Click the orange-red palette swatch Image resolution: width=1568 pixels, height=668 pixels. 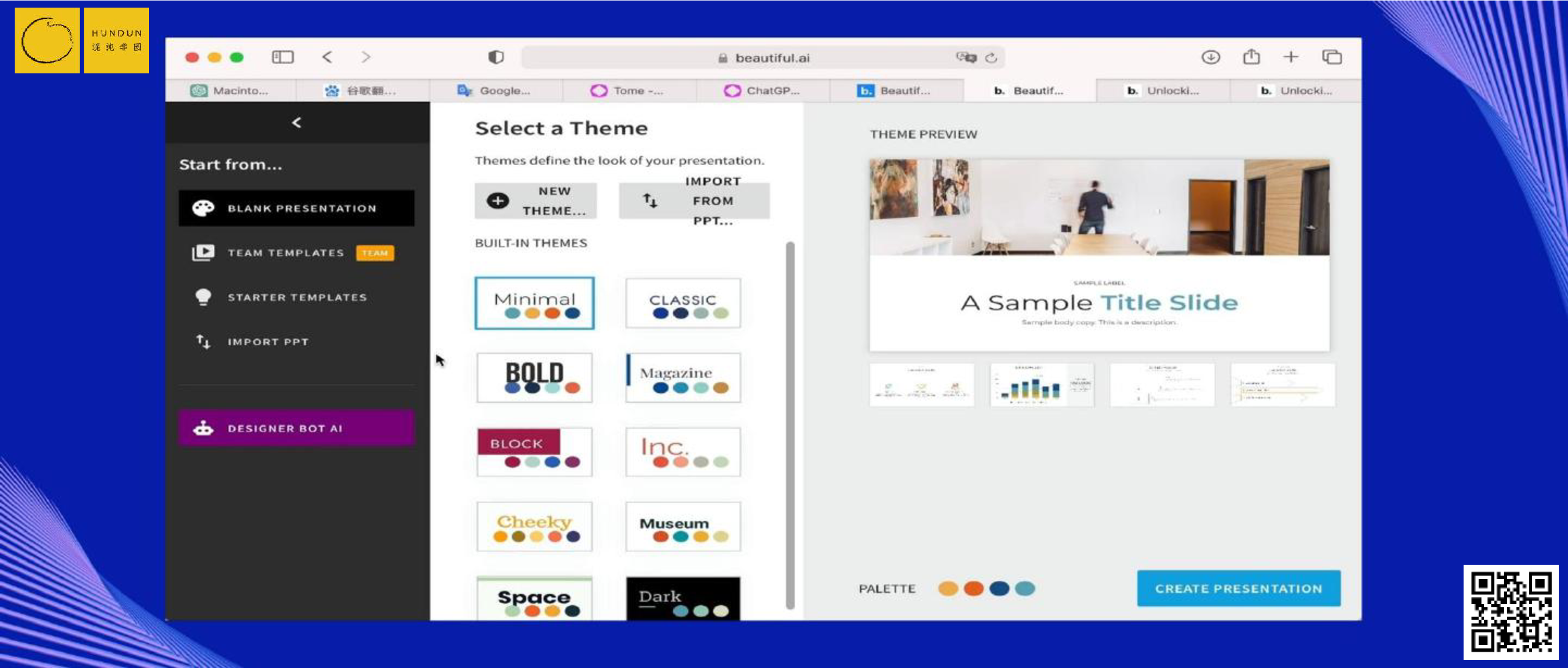coord(974,588)
